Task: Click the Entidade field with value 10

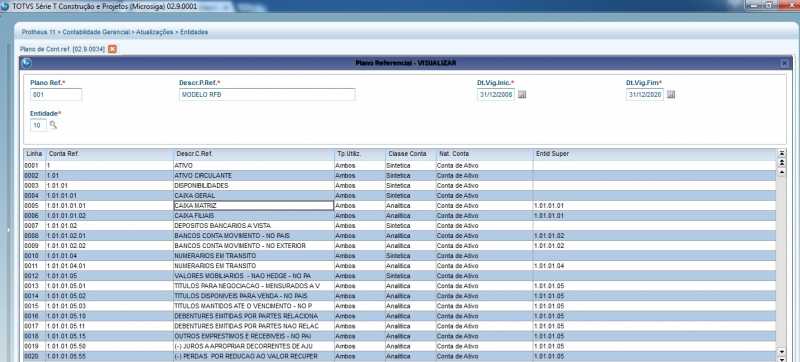Action: [38, 125]
